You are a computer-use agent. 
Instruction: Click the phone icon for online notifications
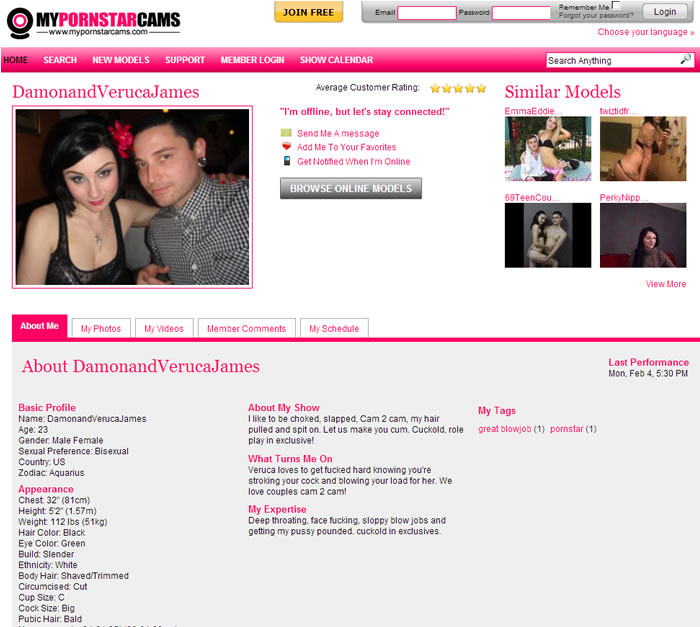pyautogui.click(x=287, y=161)
